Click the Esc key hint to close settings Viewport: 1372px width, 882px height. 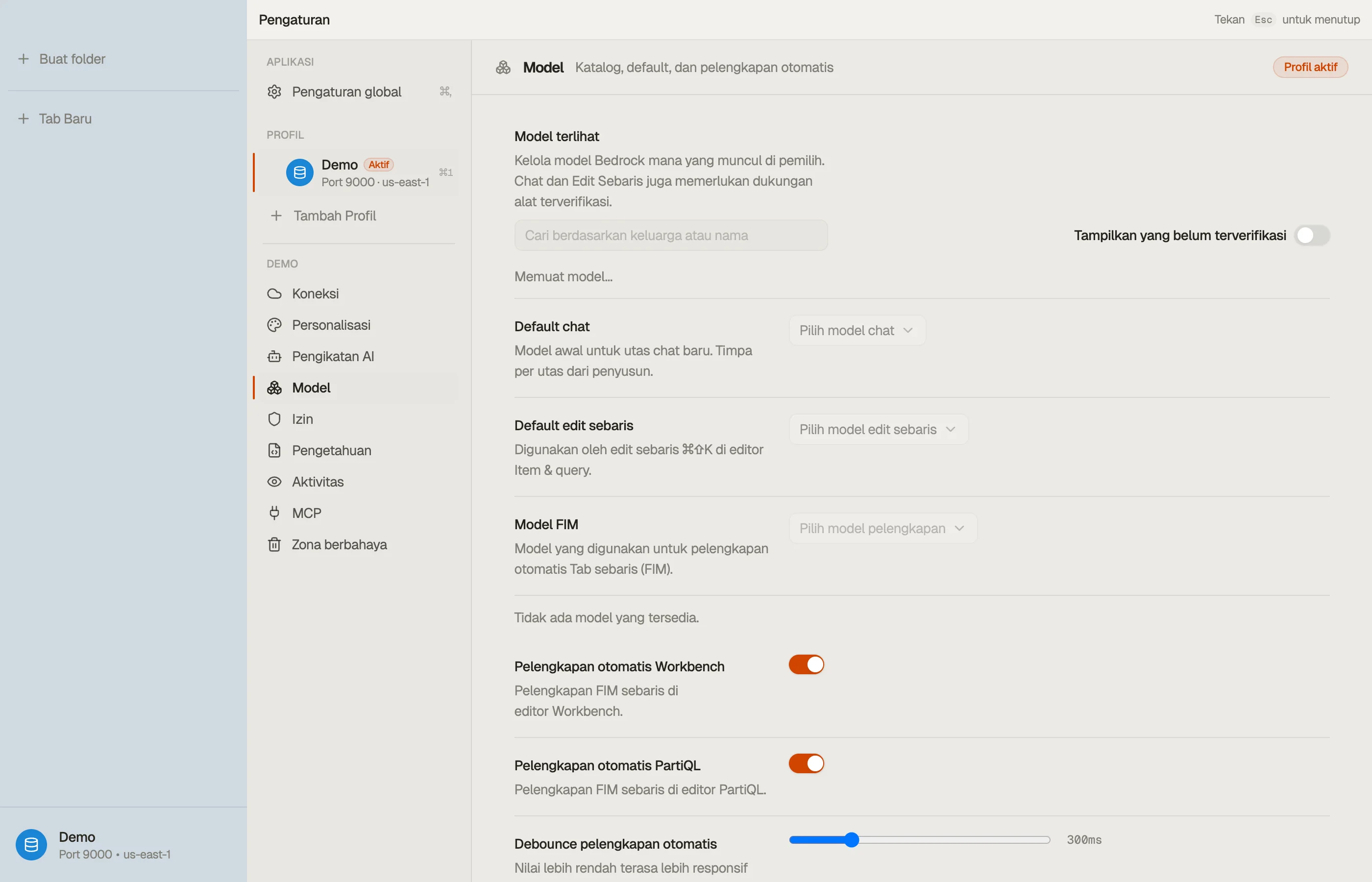(1263, 20)
